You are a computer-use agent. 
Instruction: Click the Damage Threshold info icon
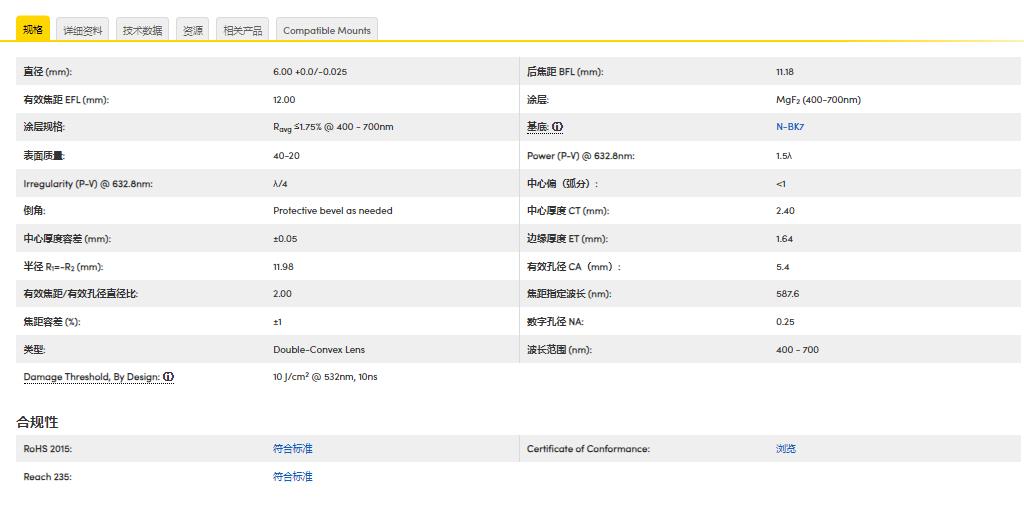168,377
